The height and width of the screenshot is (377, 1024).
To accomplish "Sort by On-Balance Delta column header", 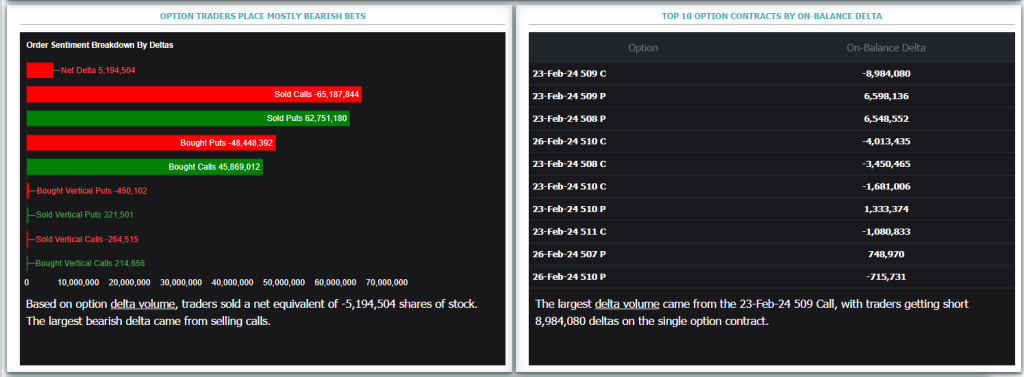I will click(x=886, y=48).
